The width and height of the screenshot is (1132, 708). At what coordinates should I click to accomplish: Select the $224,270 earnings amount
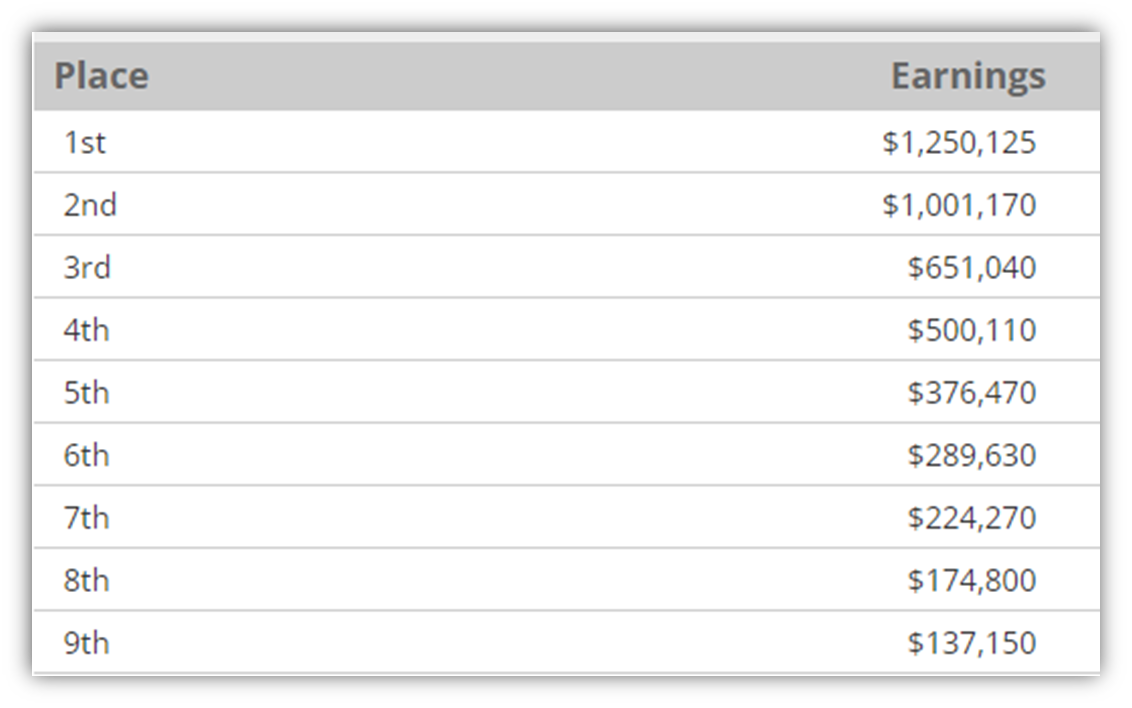click(972, 518)
